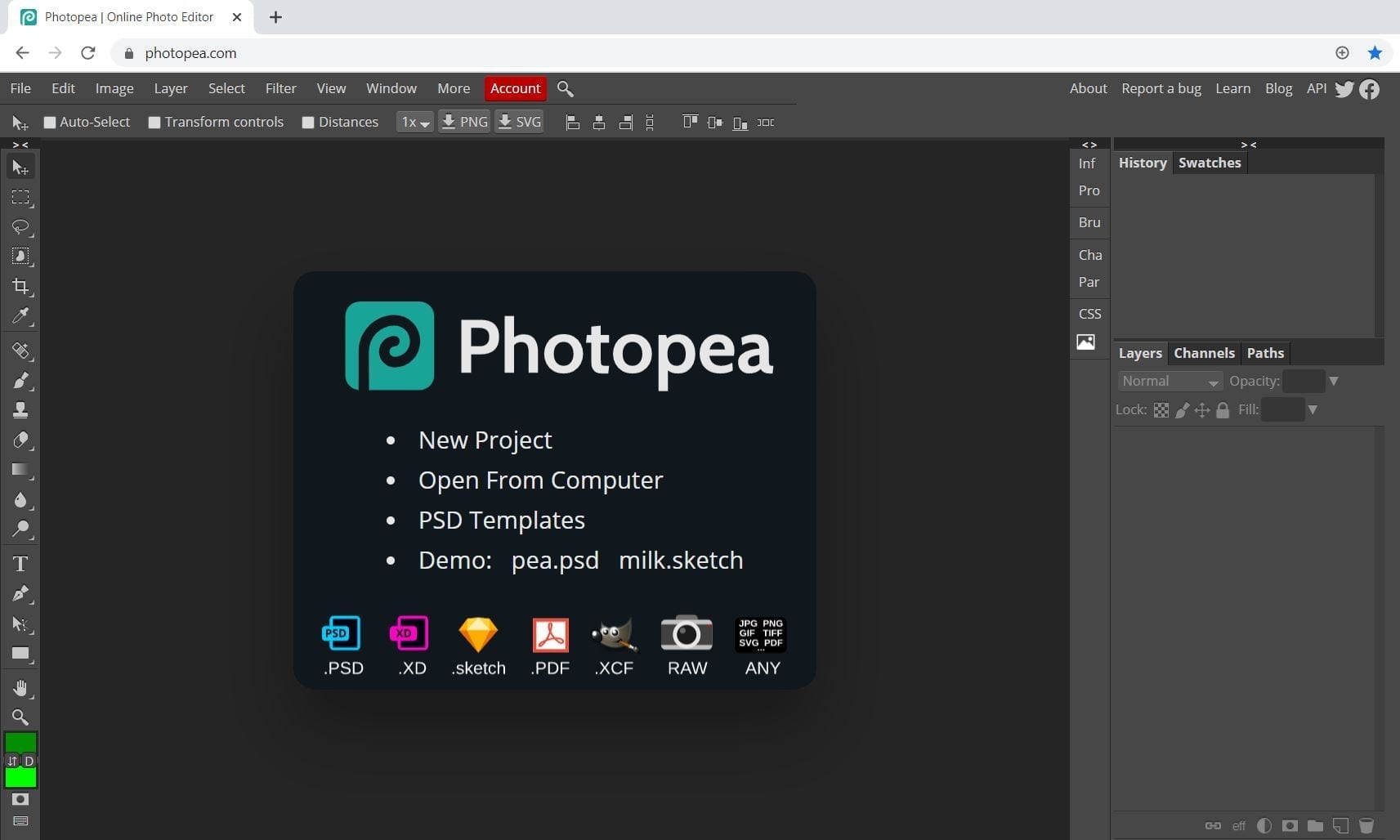Enable the Distances checkbox
1400x840 pixels.
click(308, 123)
